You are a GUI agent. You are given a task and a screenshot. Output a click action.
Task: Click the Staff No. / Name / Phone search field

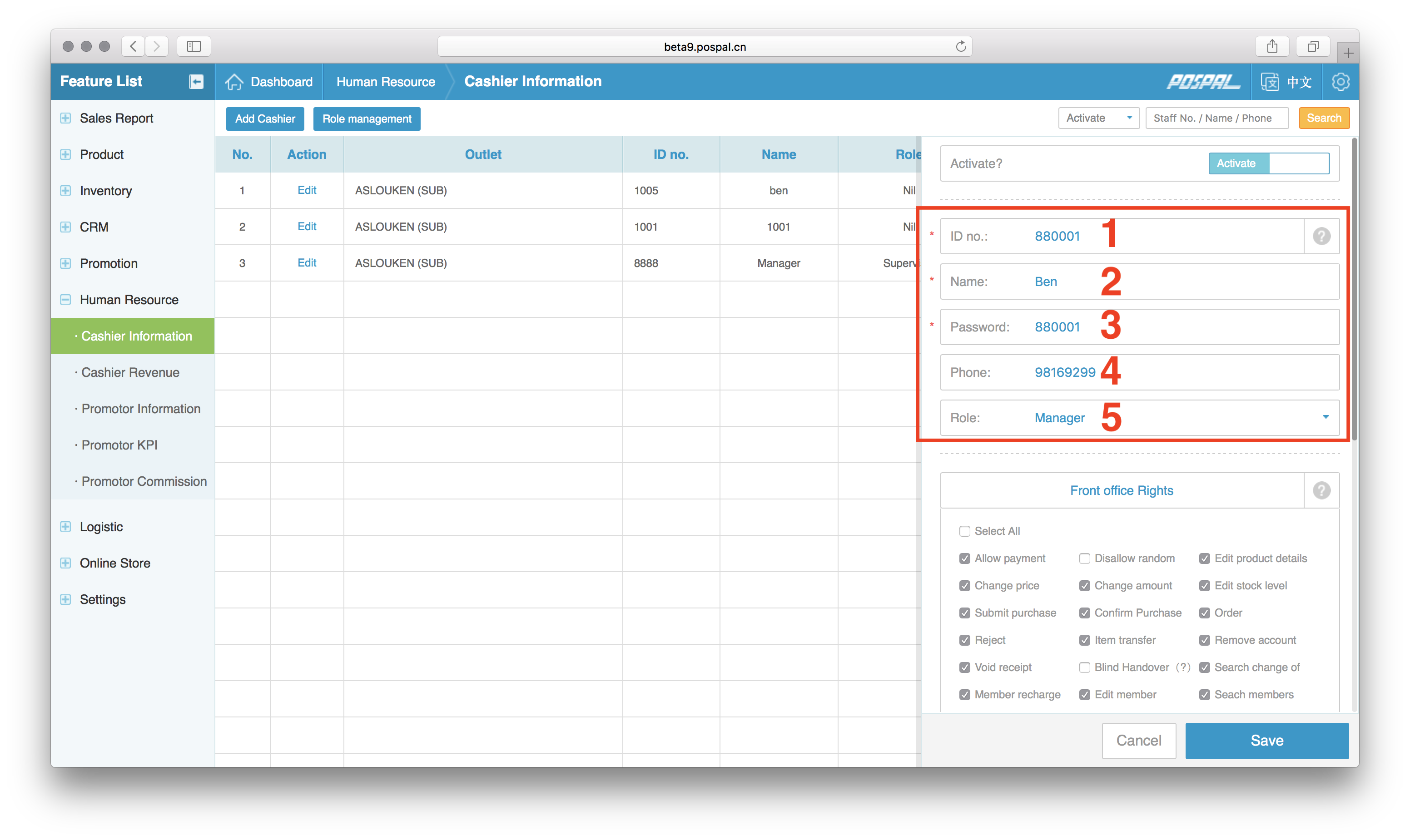click(x=1216, y=119)
